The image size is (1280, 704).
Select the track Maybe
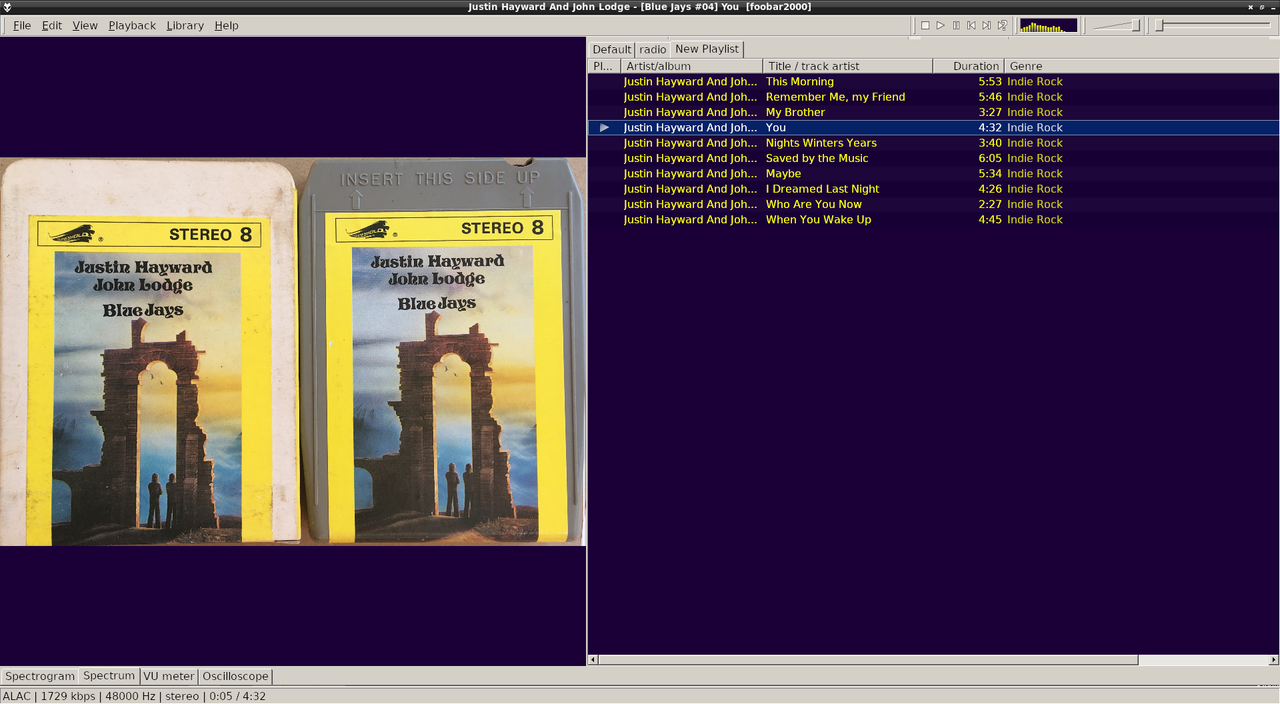pos(933,173)
